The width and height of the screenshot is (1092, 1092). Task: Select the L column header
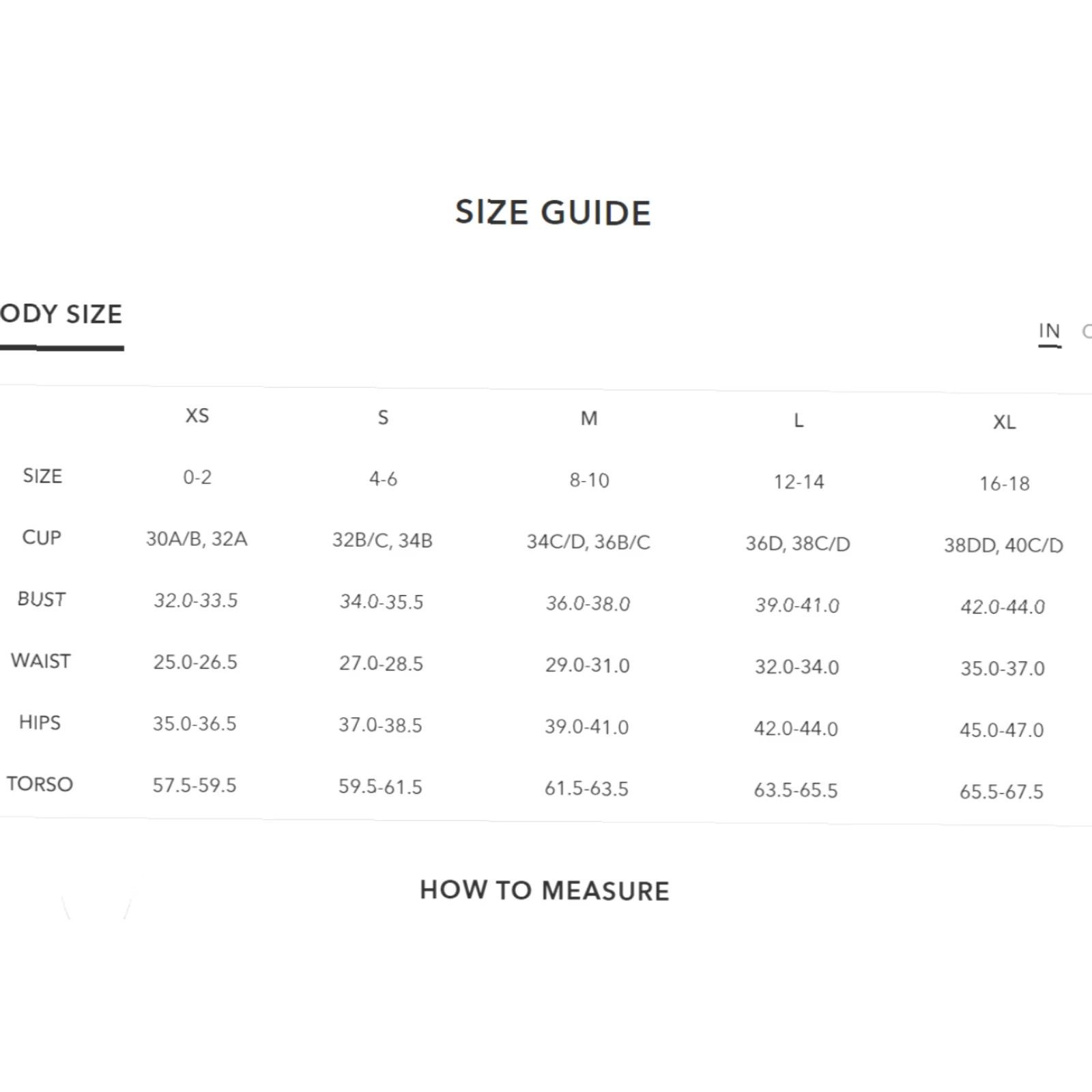point(799,420)
